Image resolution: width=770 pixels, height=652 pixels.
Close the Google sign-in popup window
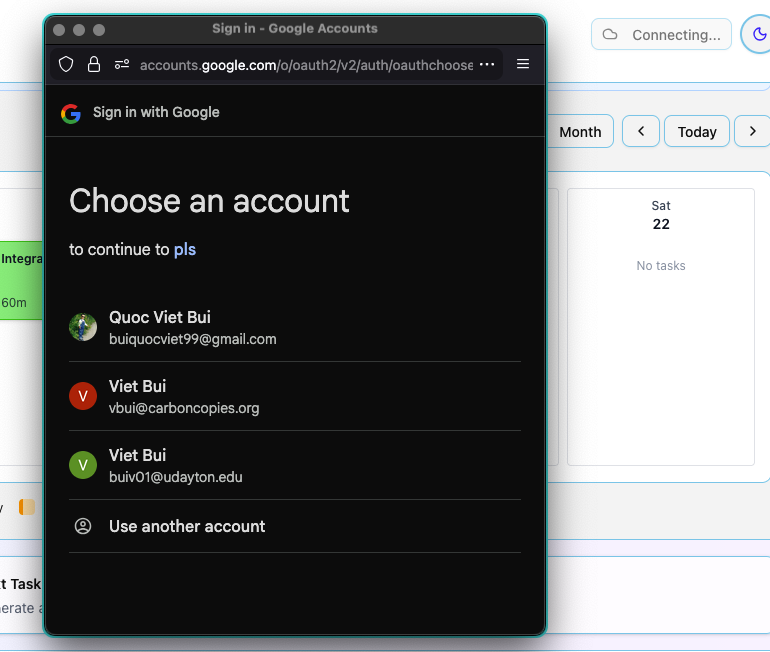[x=59, y=30]
